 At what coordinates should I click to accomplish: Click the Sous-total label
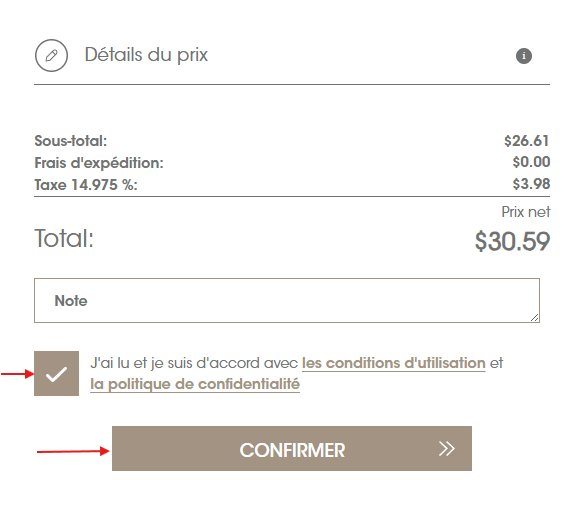tap(71, 141)
